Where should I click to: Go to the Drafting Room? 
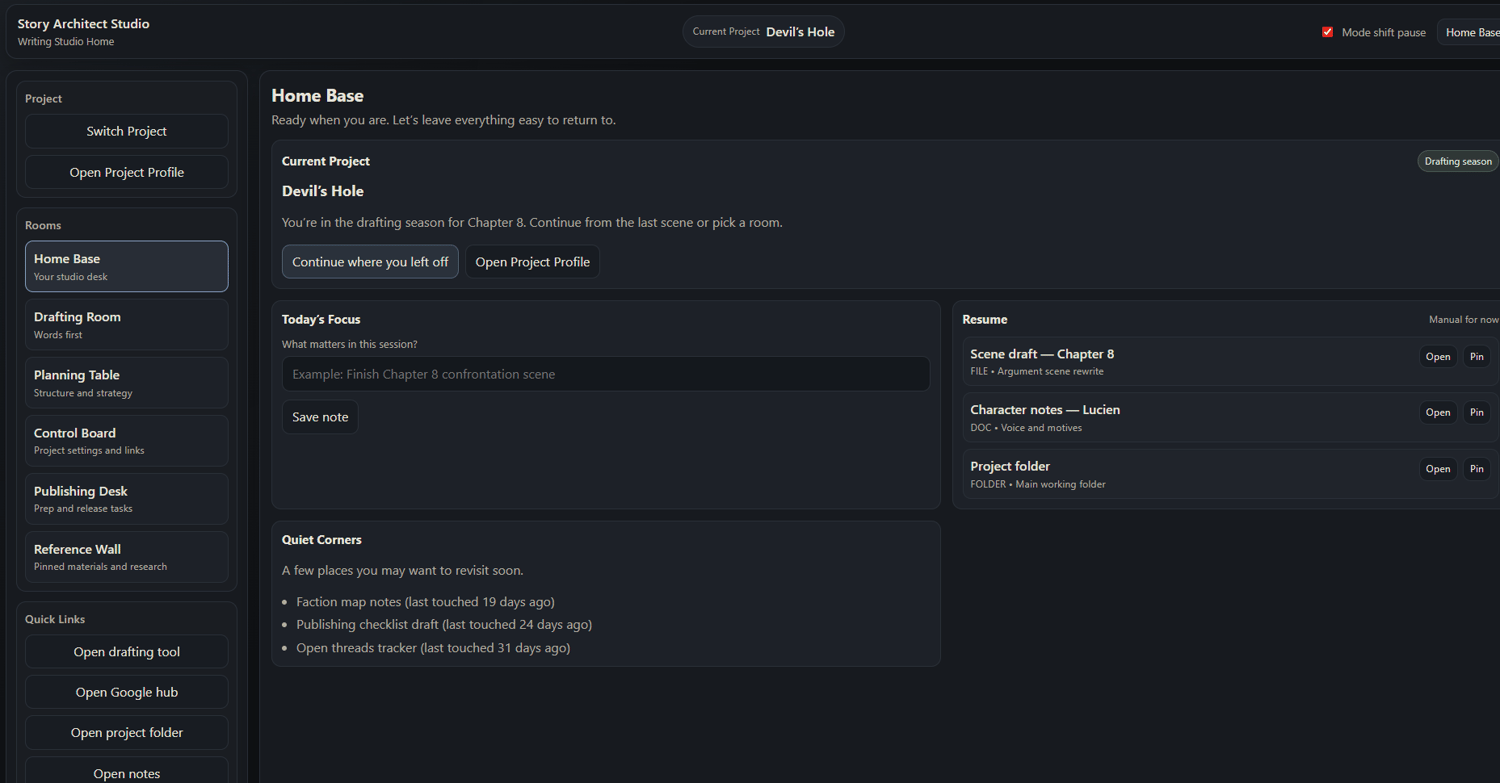point(127,324)
